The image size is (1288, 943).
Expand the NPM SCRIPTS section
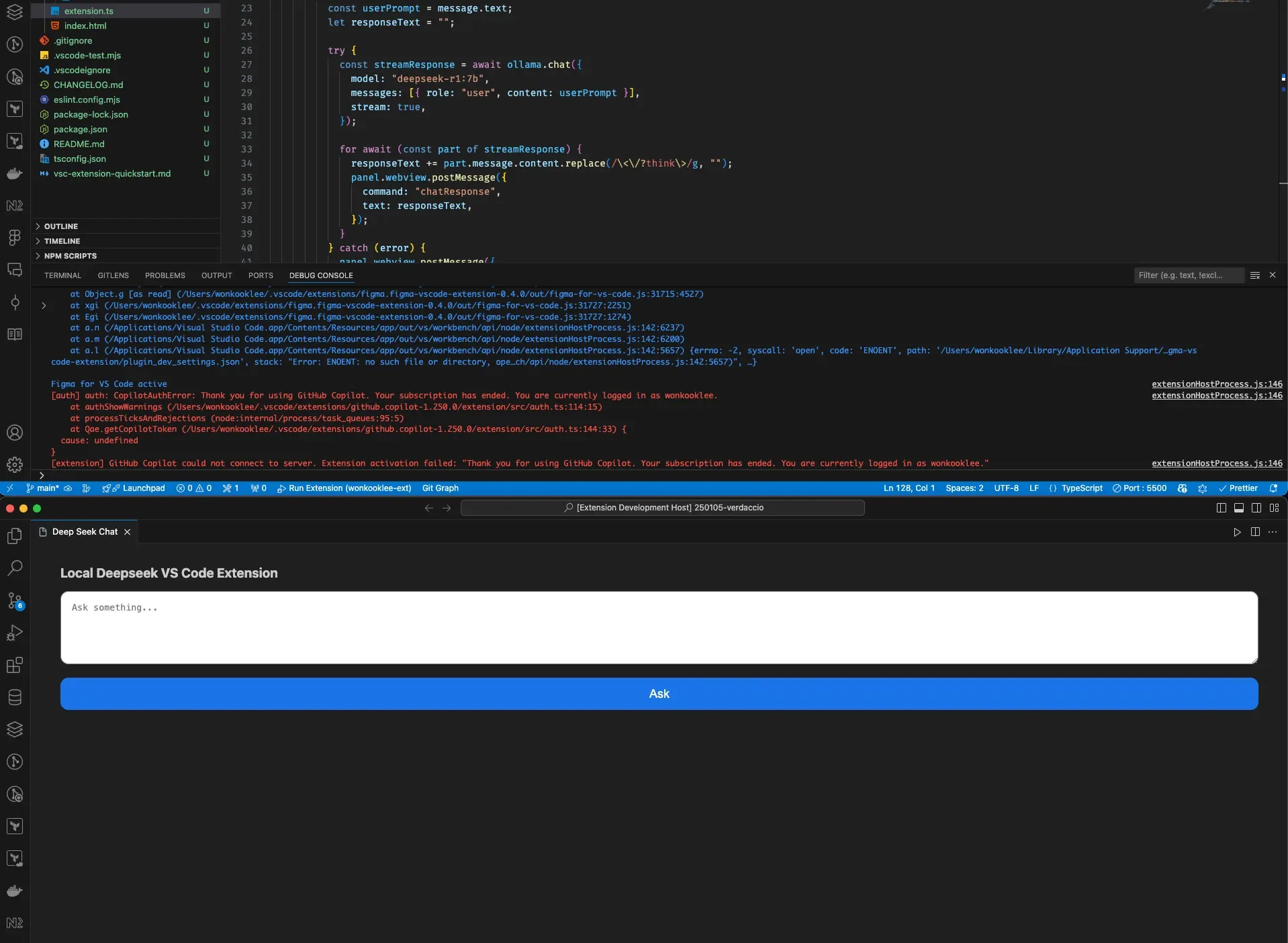click(126, 256)
